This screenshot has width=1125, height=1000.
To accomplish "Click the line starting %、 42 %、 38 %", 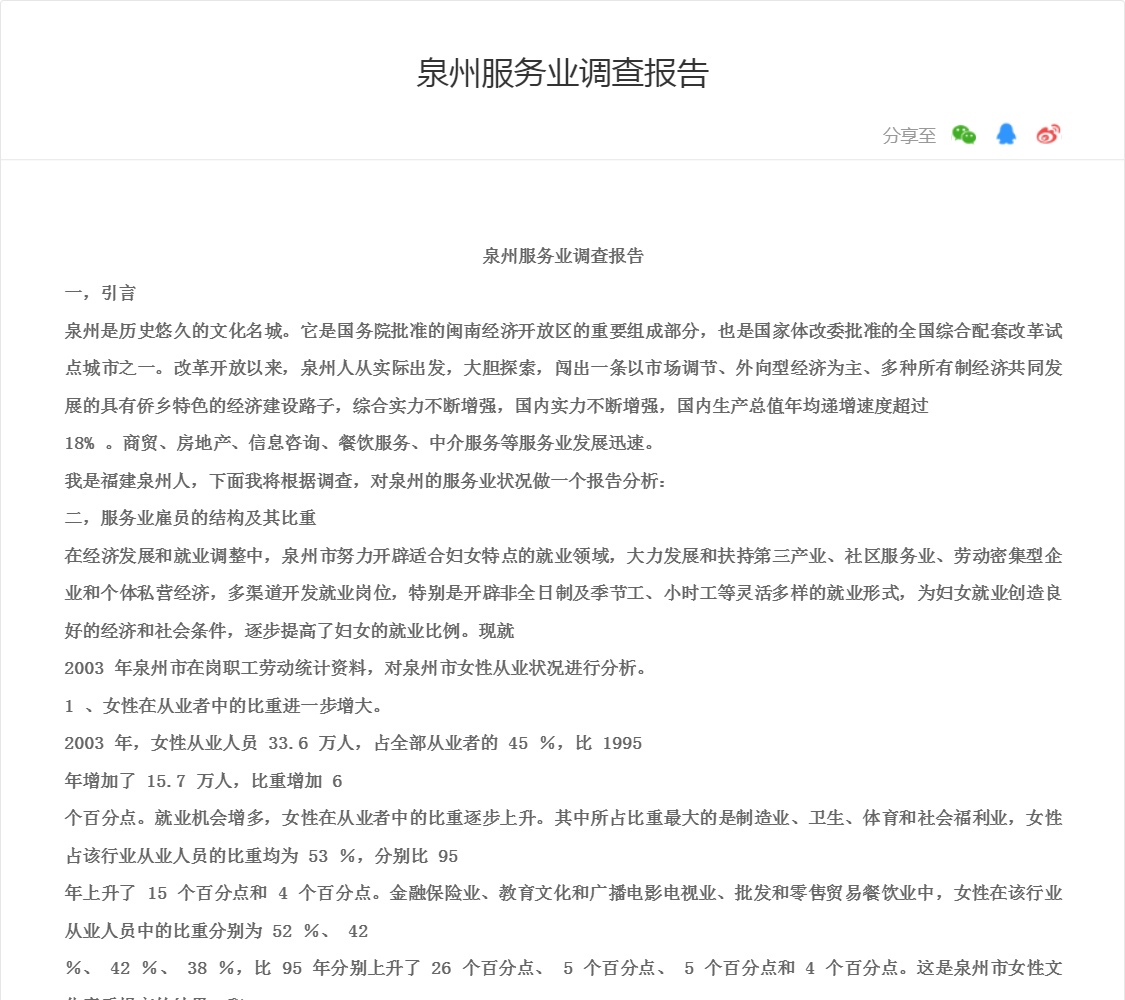I will point(563,968).
